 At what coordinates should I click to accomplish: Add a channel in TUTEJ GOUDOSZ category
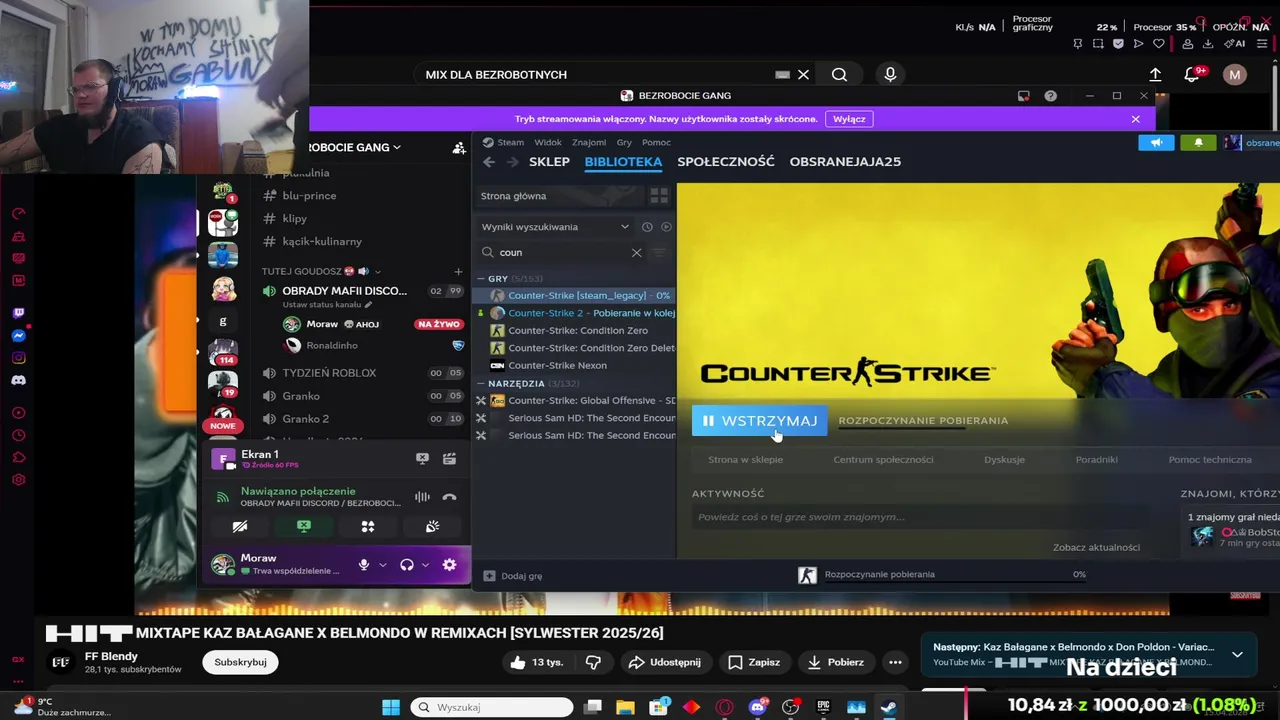[x=458, y=271]
